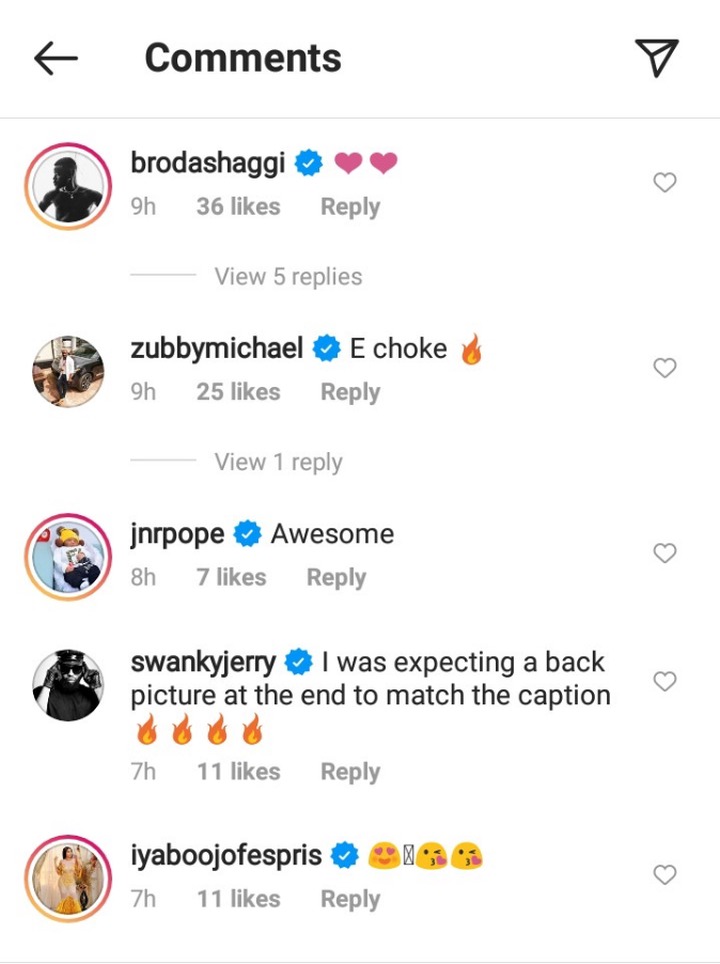Open brodashaggi's profile picture
The height and width of the screenshot is (964, 720).
pyautogui.click(x=68, y=187)
